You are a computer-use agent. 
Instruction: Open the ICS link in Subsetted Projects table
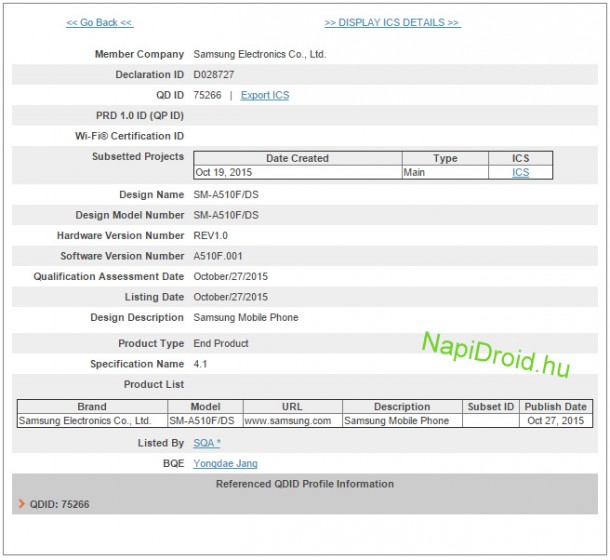click(520, 172)
